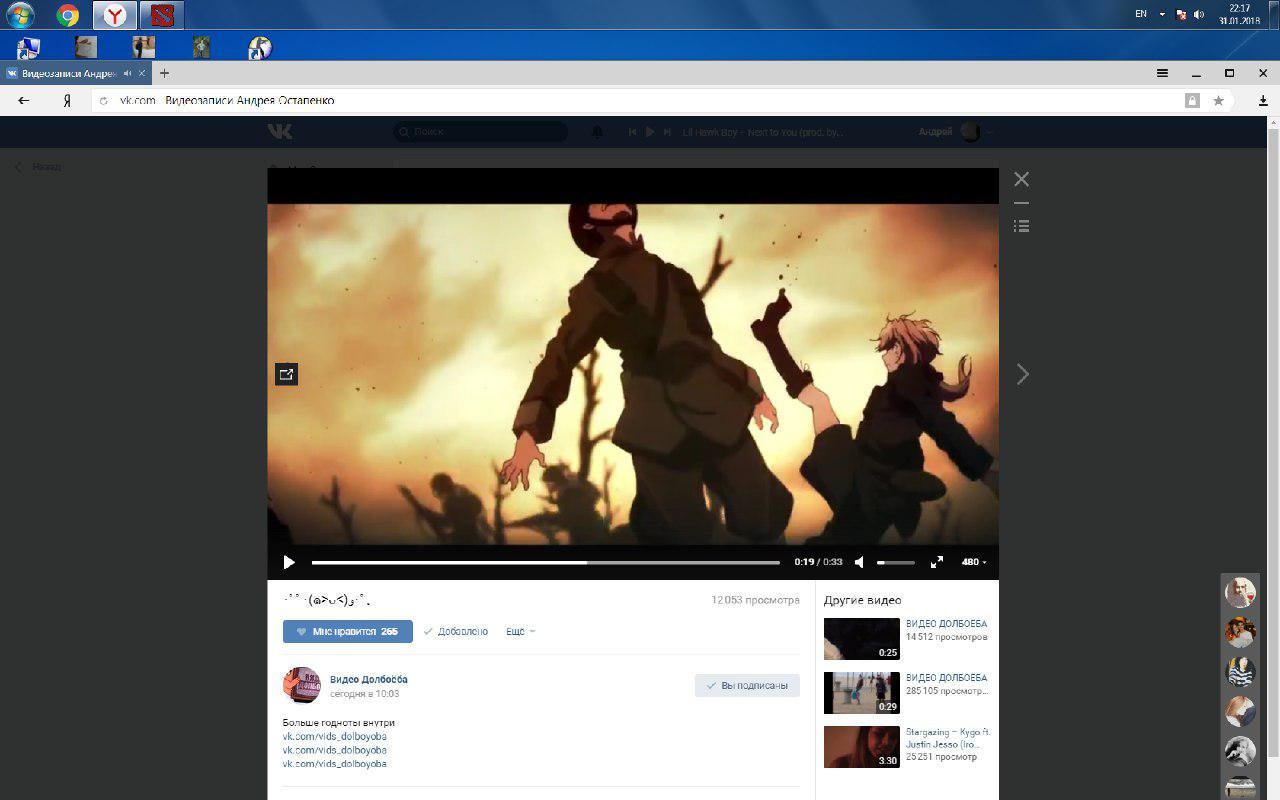This screenshot has width=1280, height=800.
Task: Go back in browser history
Action: pyautogui.click(x=24, y=100)
